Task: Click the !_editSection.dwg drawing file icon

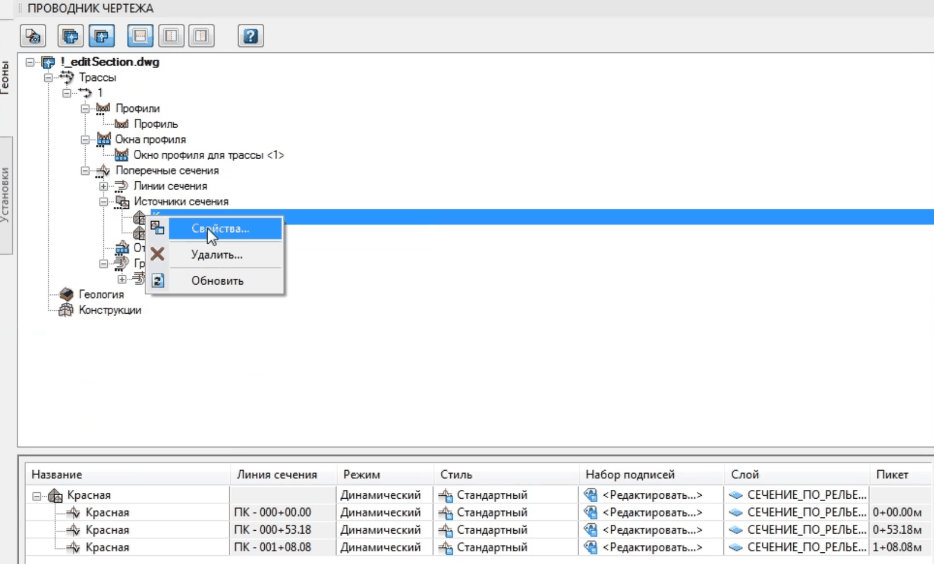Action: 49,62
